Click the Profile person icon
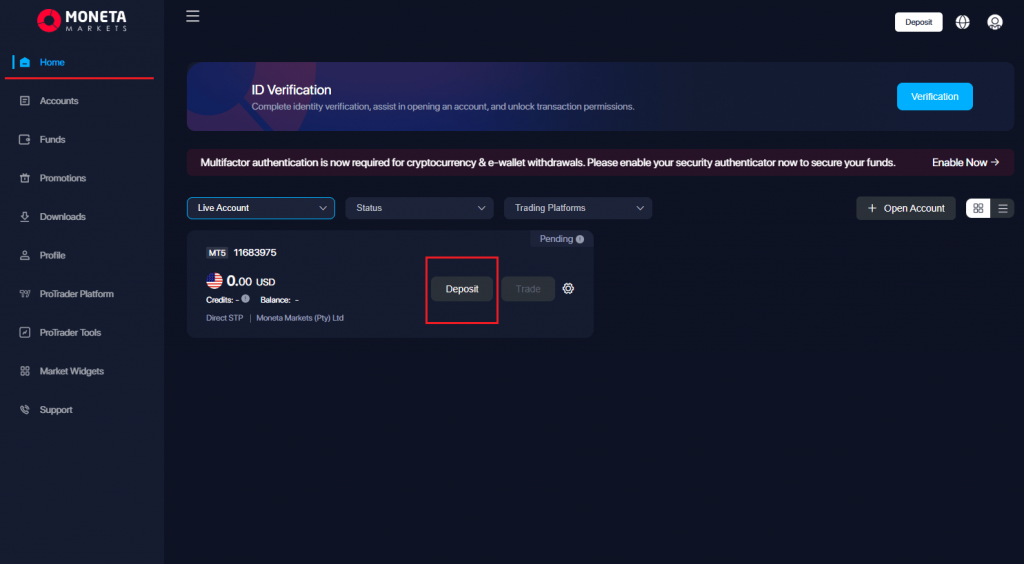 [25, 255]
